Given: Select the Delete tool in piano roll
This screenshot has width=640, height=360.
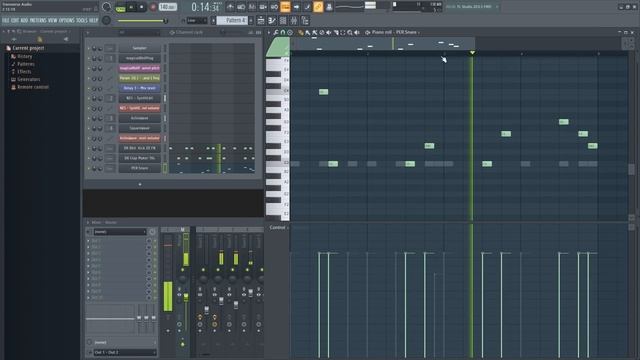Looking at the screenshot, I should tap(322, 32).
